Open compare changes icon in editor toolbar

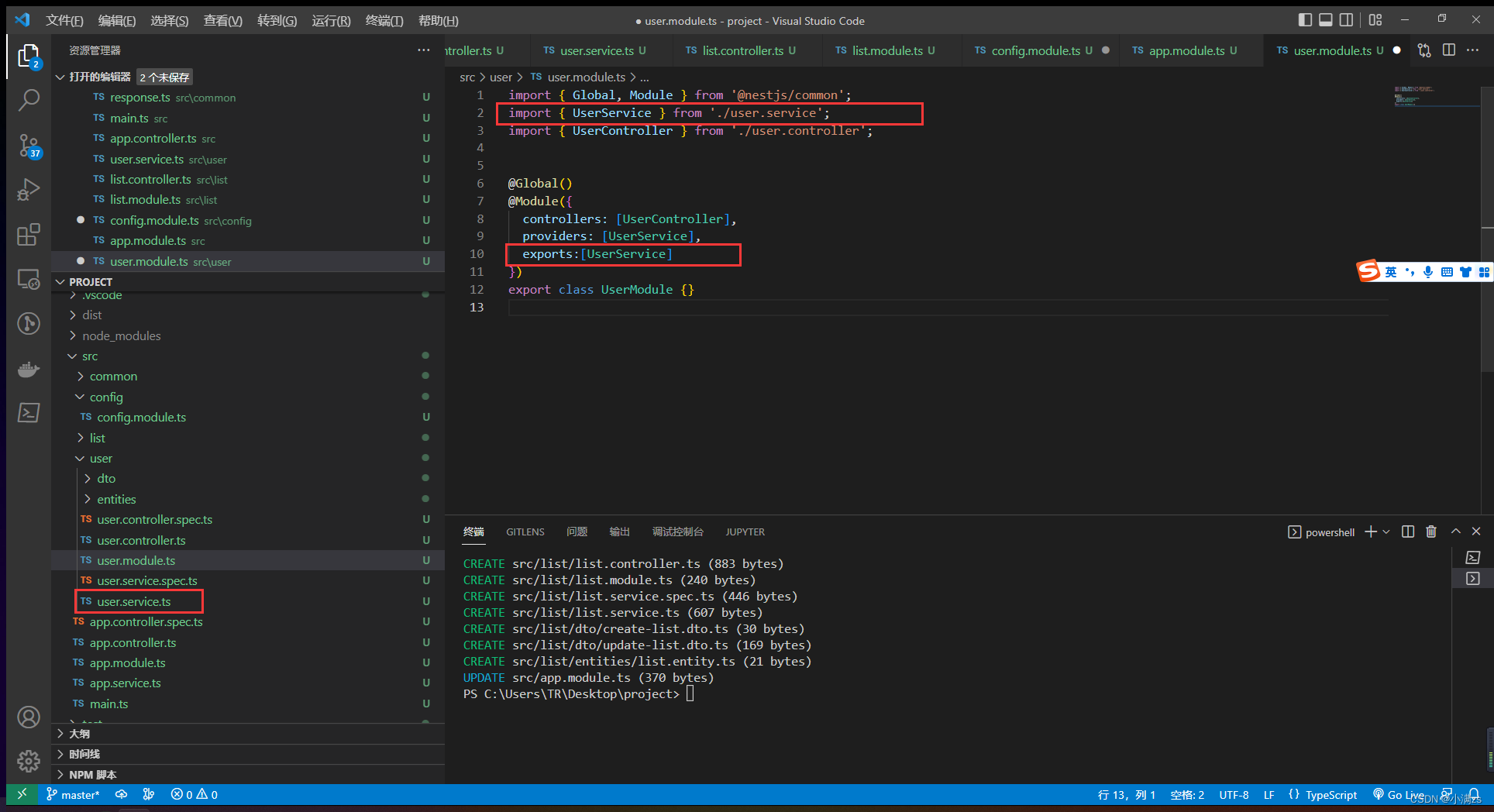pyautogui.click(x=1424, y=50)
